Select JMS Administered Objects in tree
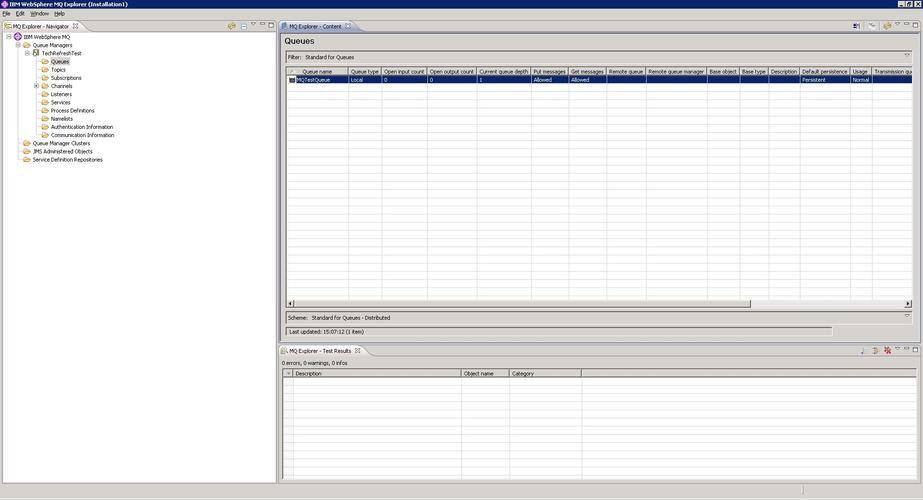Viewport: 923px width, 500px height. point(62,151)
